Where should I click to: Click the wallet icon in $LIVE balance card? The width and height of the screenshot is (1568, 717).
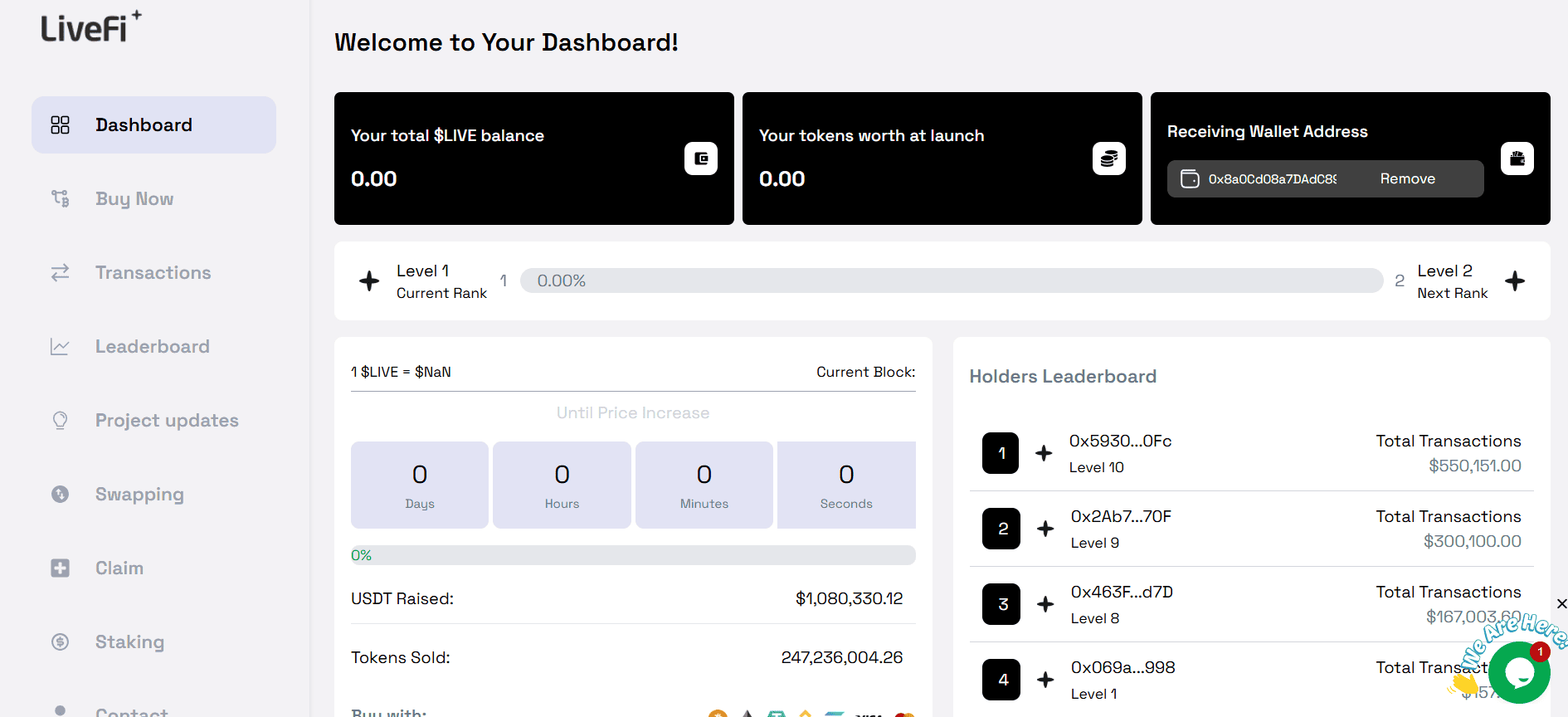700,159
